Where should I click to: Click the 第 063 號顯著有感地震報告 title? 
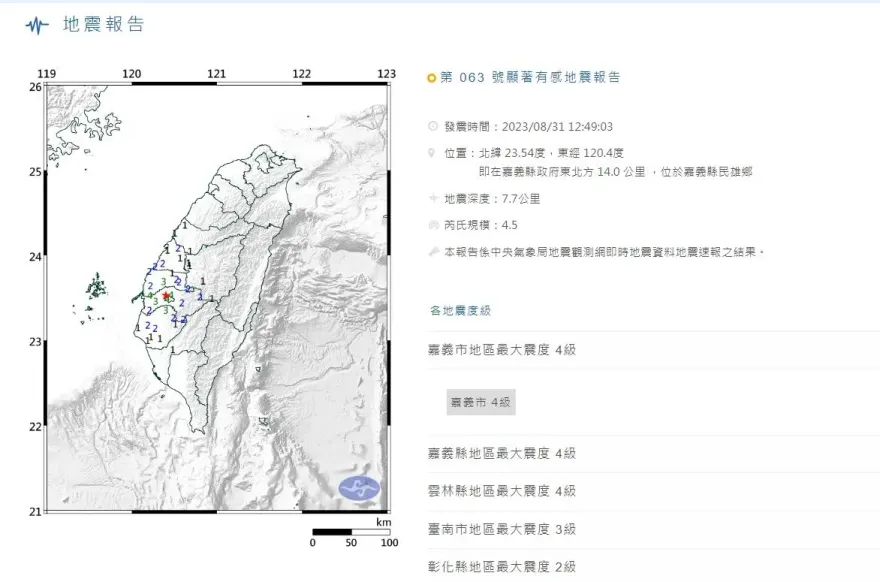point(530,77)
